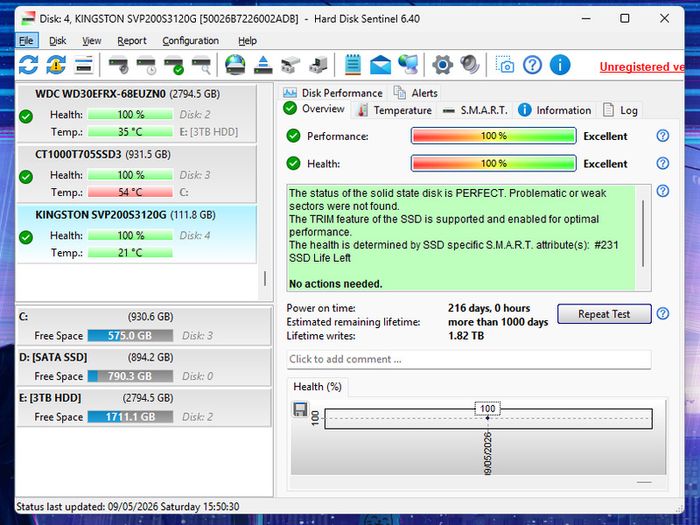Select the Health (%) graph tab
Viewport: 700px width, 525px height.
click(317, 387)
